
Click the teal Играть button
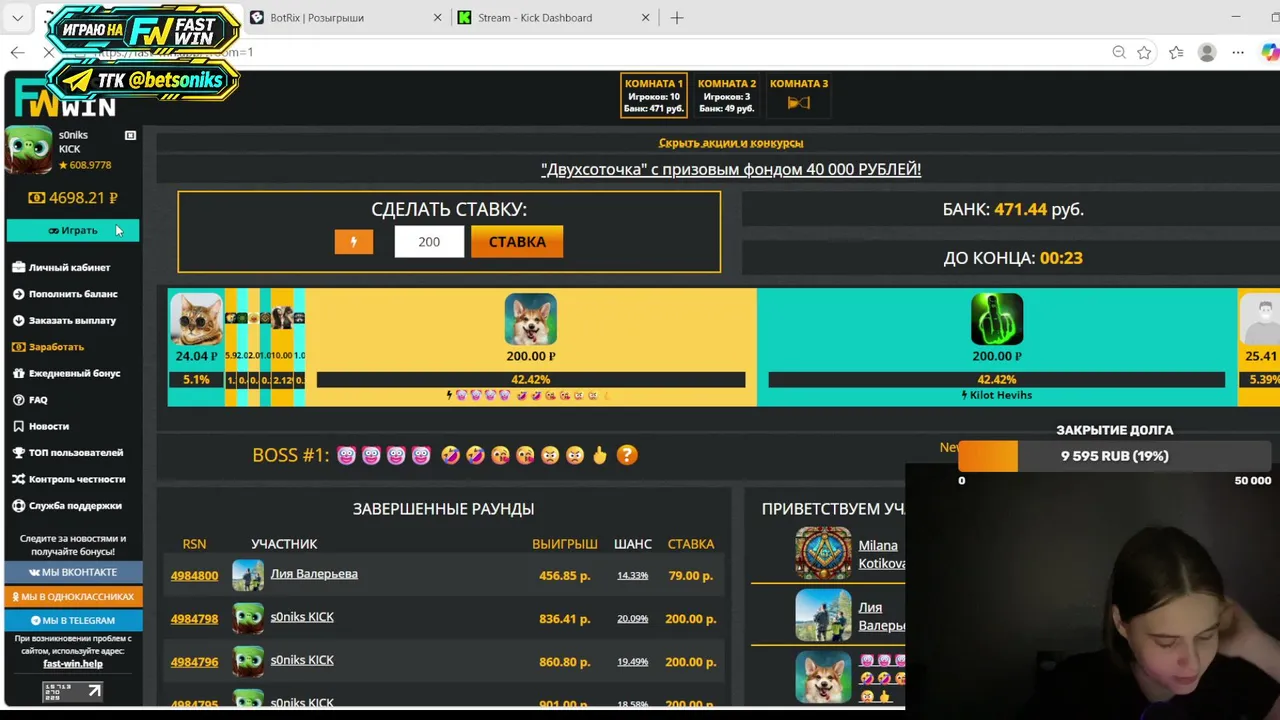coord(73,231)
